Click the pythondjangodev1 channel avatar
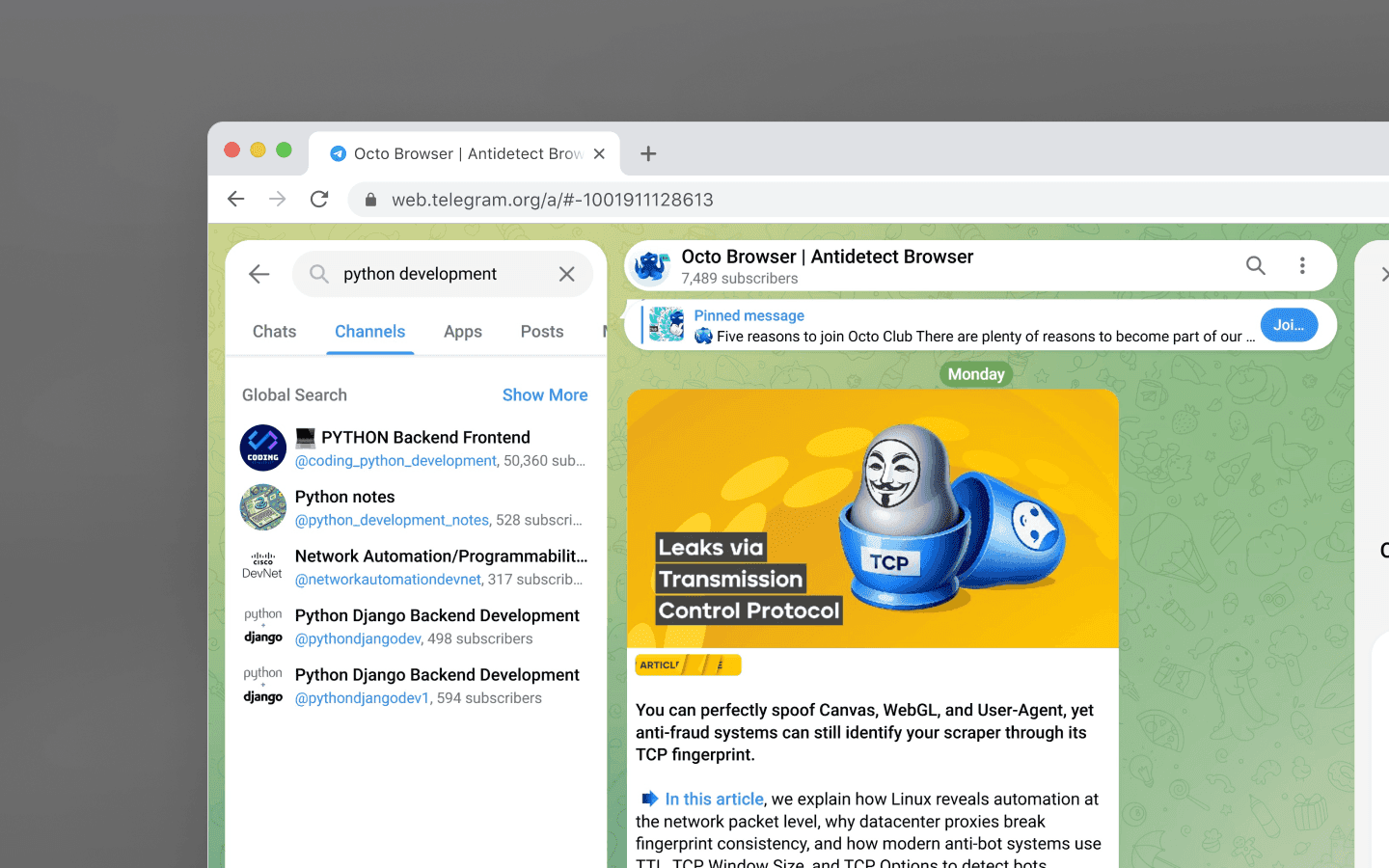This screenshot has height=868, width=1389. (x=263, y=686)
